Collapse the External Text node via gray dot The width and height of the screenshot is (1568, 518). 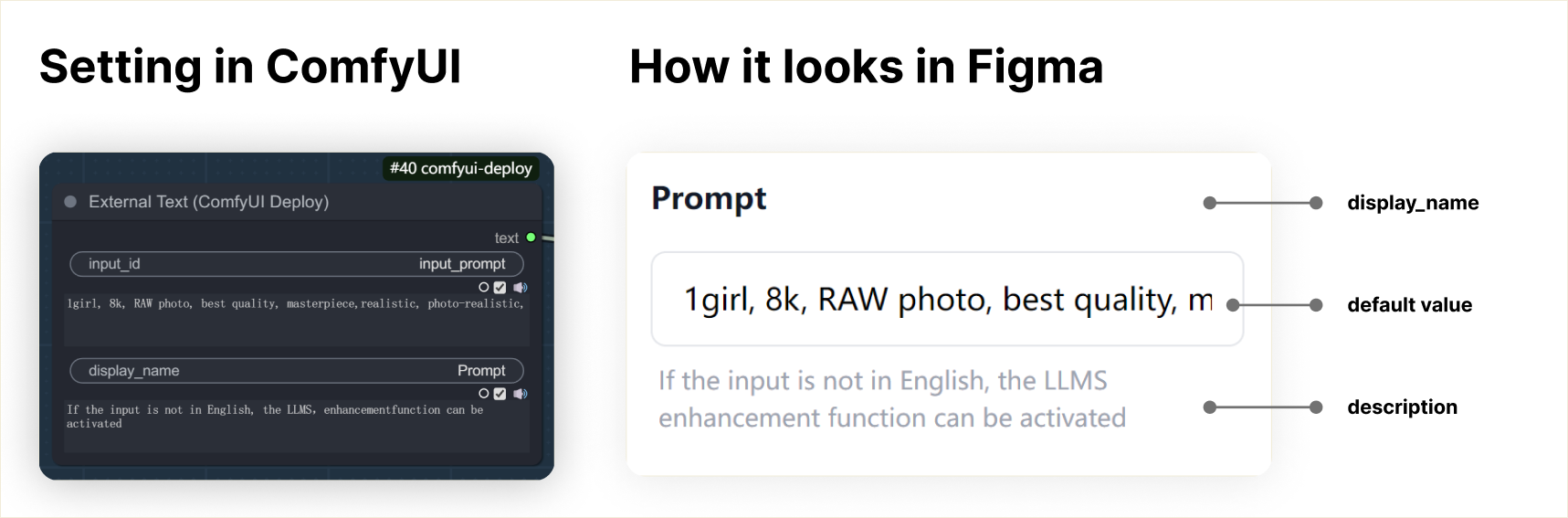point(70,202)
